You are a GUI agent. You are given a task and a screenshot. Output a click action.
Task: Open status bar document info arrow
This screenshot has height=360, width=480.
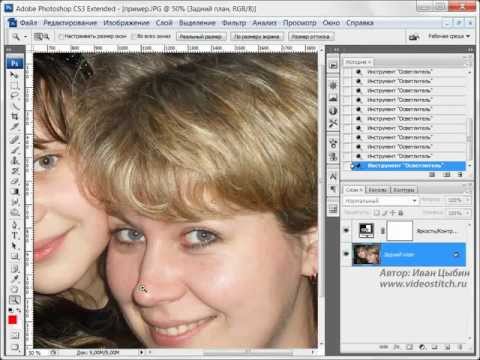pyautogui.click(x=142, y=352)
